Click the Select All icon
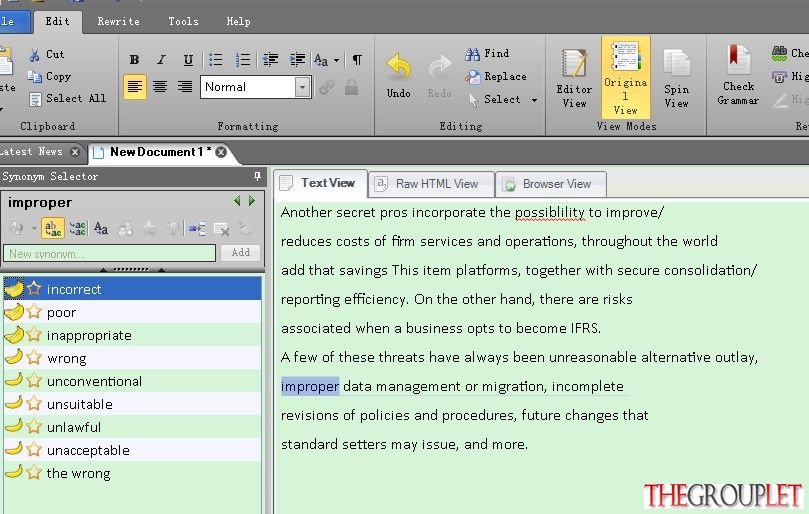This screenshot has width=809, height=514. pyautogui.click(x=35, y=99)
